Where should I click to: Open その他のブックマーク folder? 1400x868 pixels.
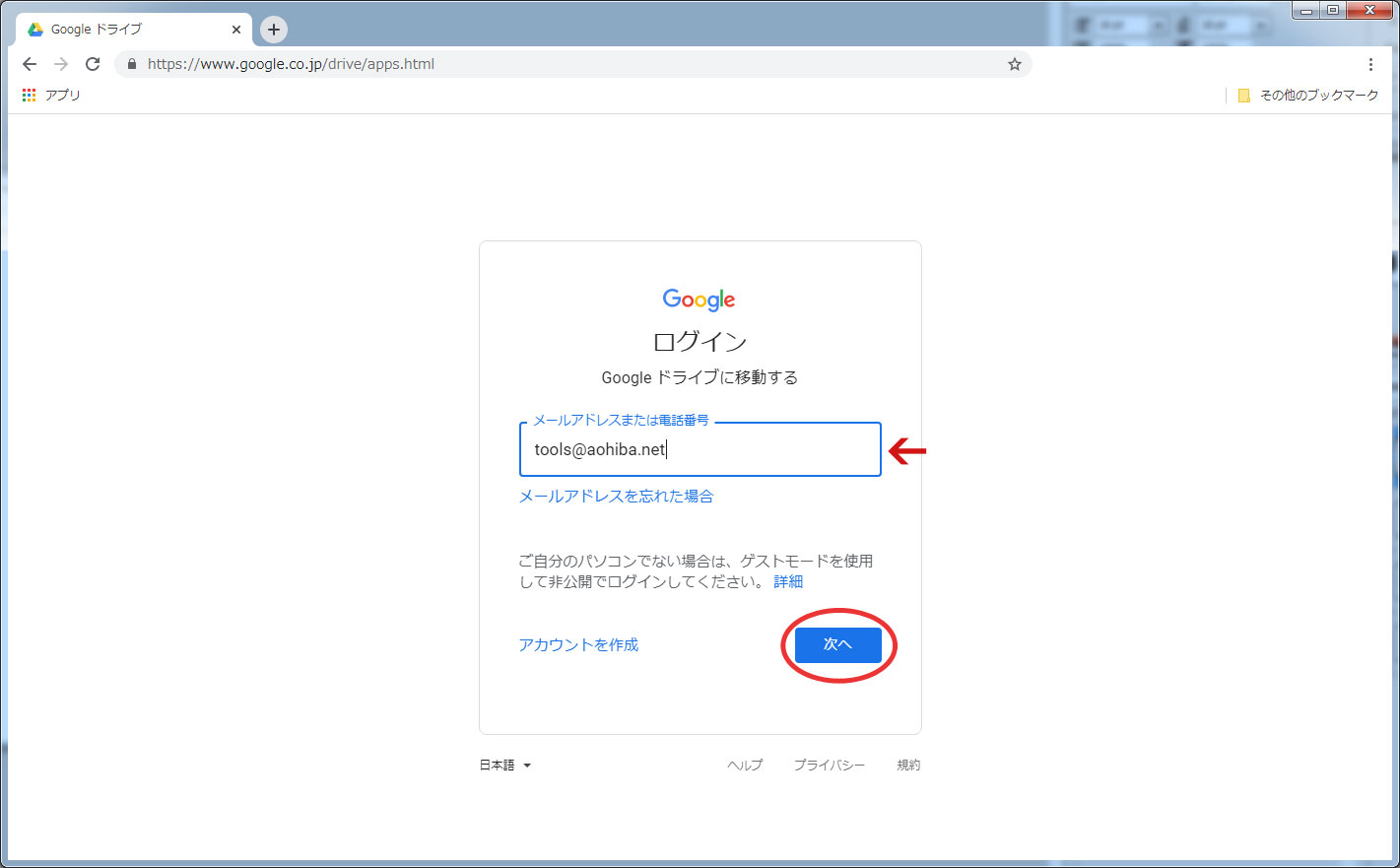click(x=1308, y=95)
